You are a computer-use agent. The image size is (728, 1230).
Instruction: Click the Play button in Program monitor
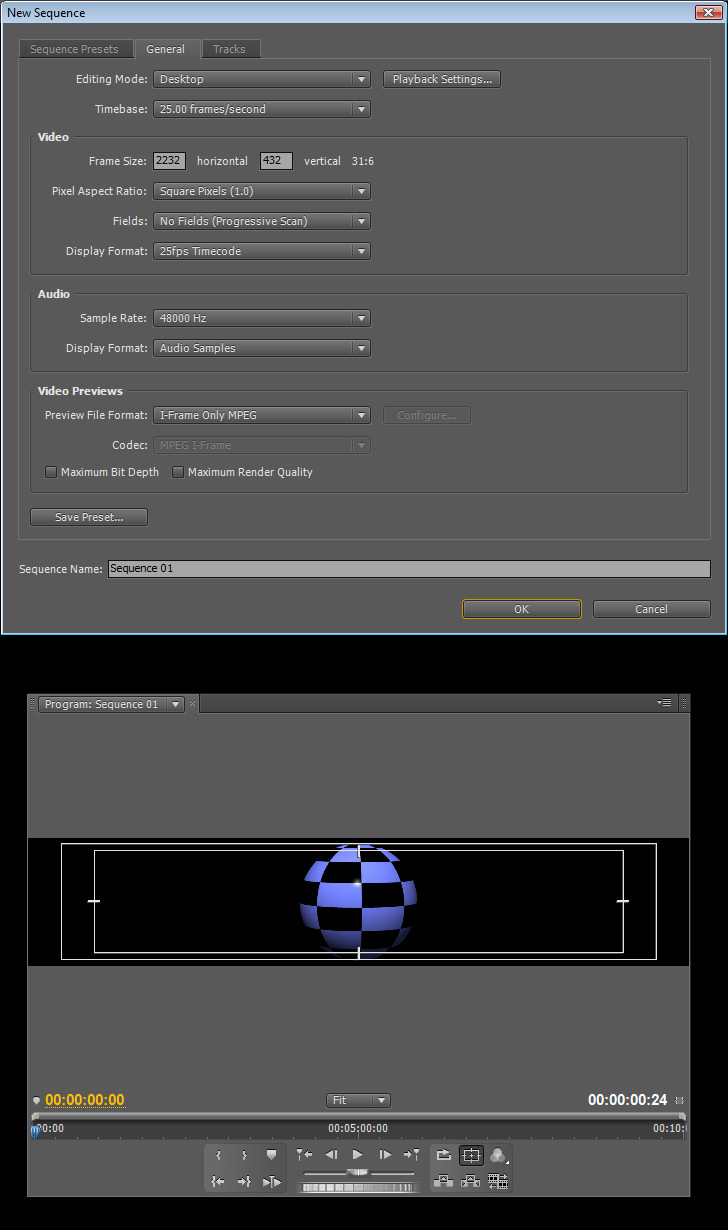358,1155
